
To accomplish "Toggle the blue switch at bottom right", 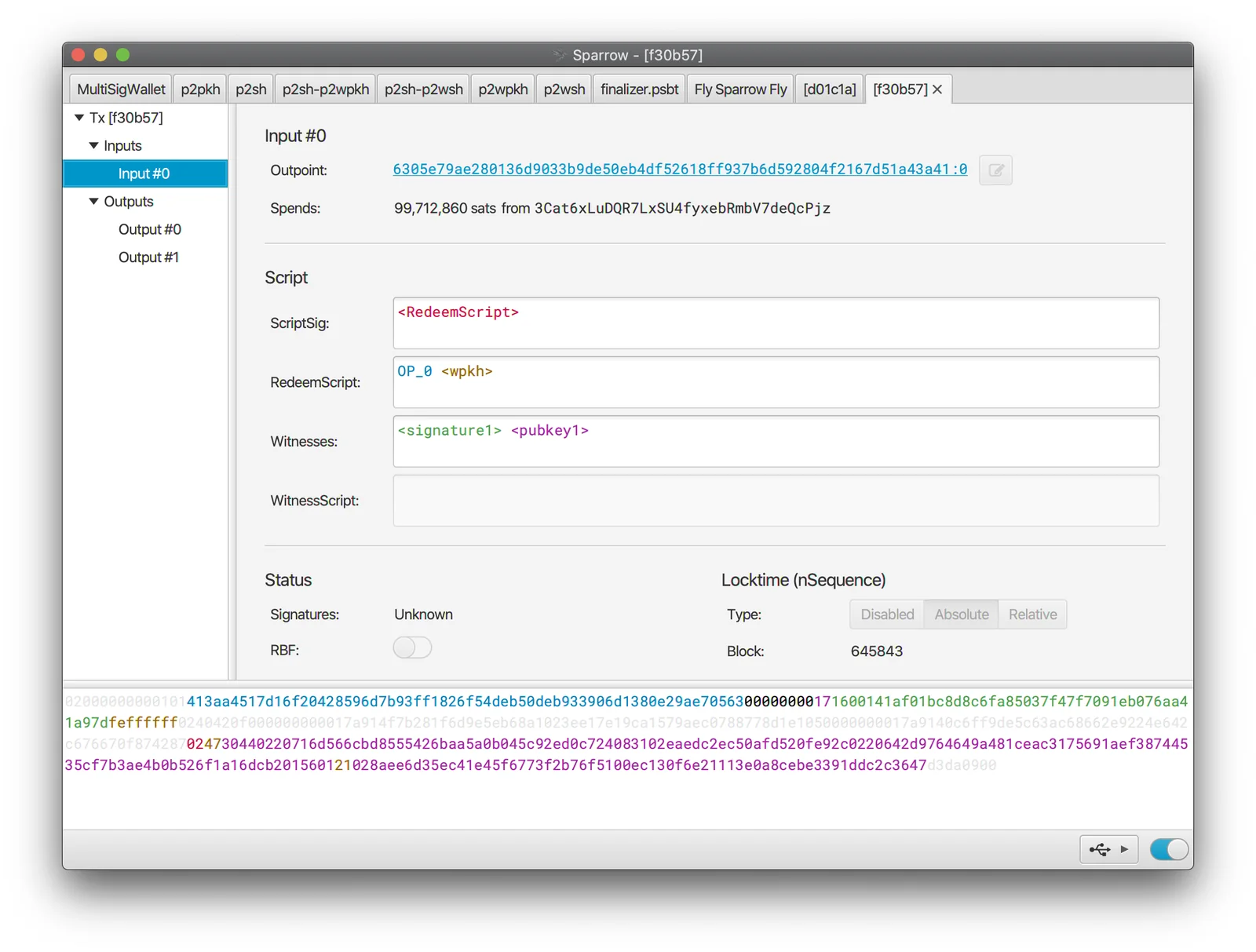I will 1169,849.
